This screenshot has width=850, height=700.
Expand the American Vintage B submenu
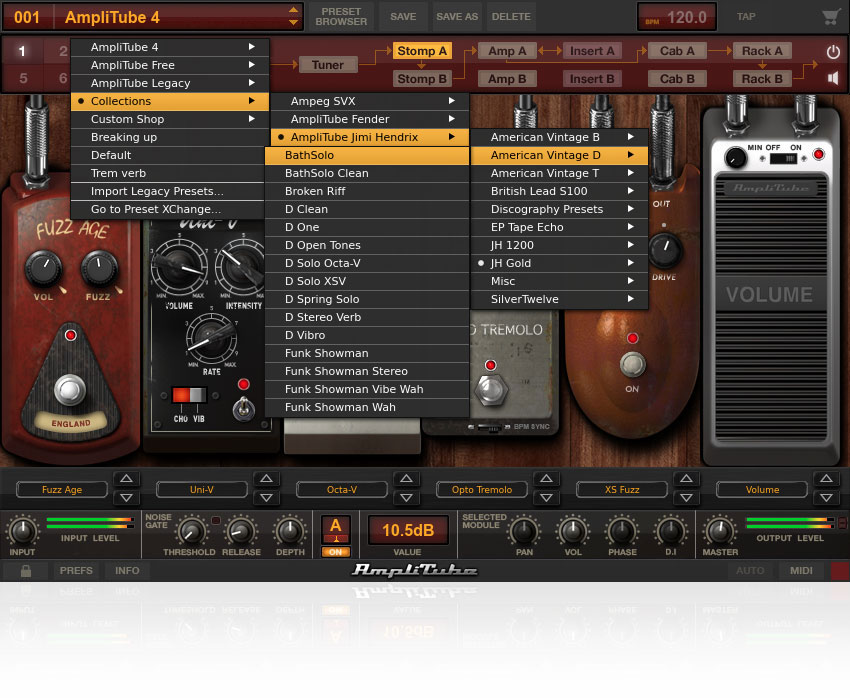[559, 137]
